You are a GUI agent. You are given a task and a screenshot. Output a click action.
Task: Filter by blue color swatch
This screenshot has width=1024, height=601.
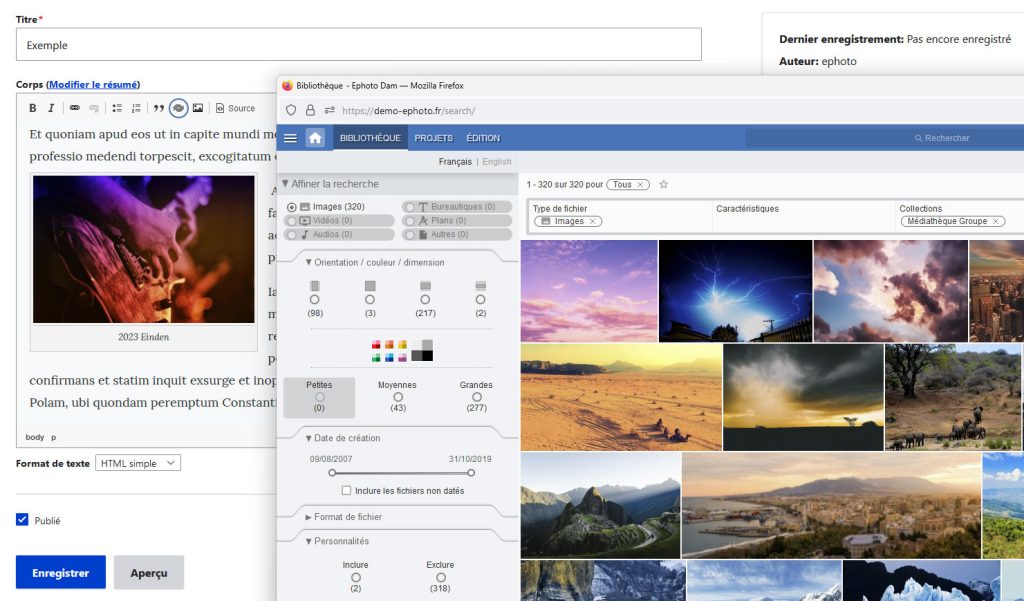click(x=389, y=357)
